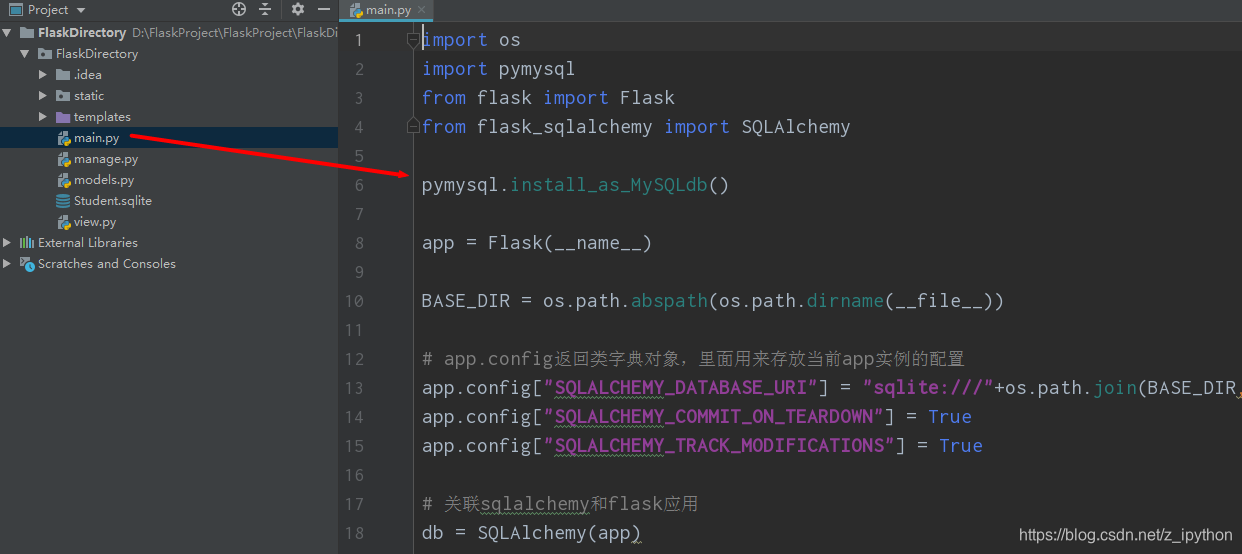Image resolution: width=1242 pixels, height=554 pixels.
Task: Click the External Libraries bar-chart icon
Action: pos(27,243)
